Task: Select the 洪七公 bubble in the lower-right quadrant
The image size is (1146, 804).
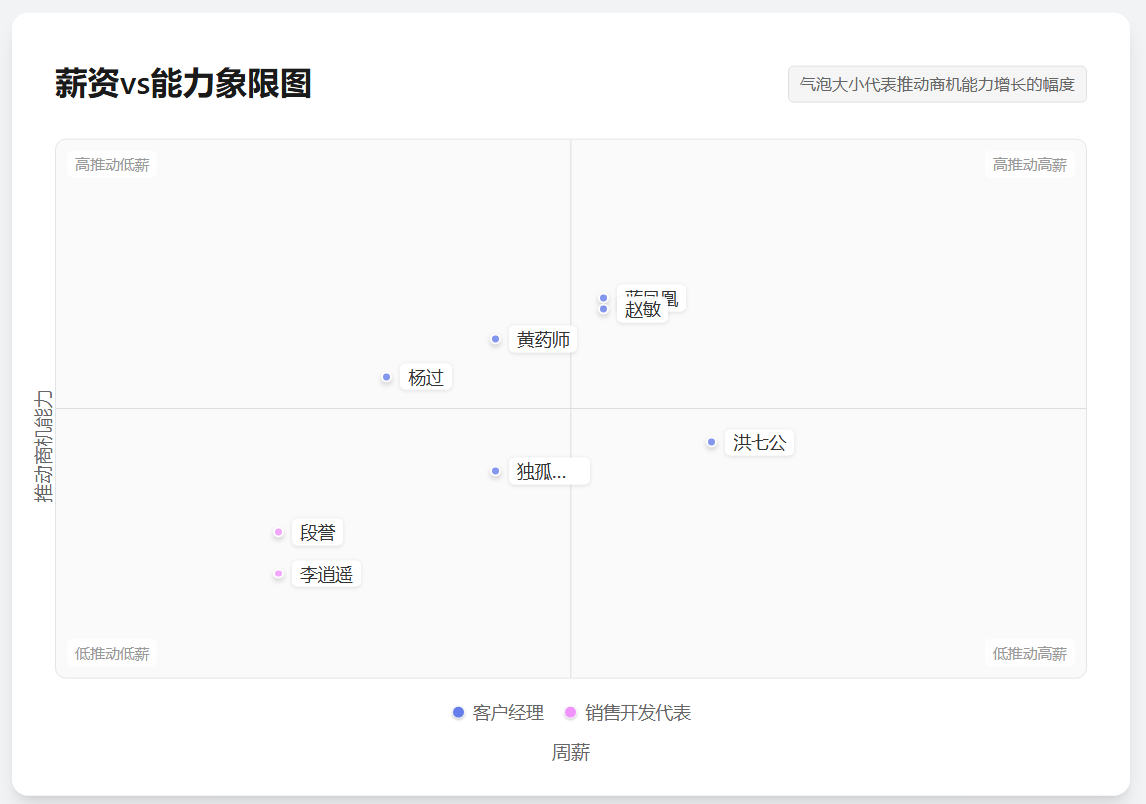Action: 713,442
